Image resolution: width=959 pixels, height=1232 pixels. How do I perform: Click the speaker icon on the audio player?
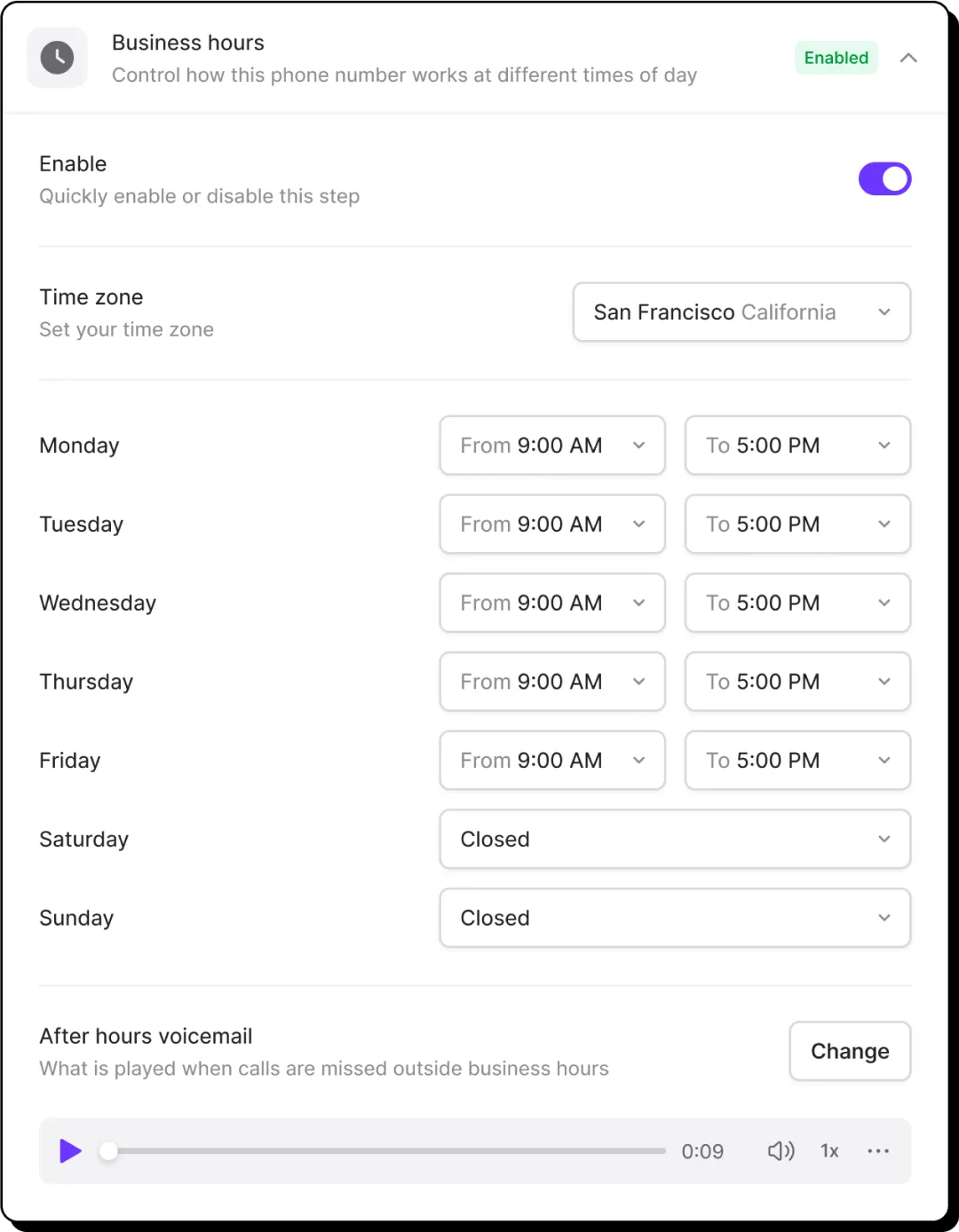point(781,1151)
